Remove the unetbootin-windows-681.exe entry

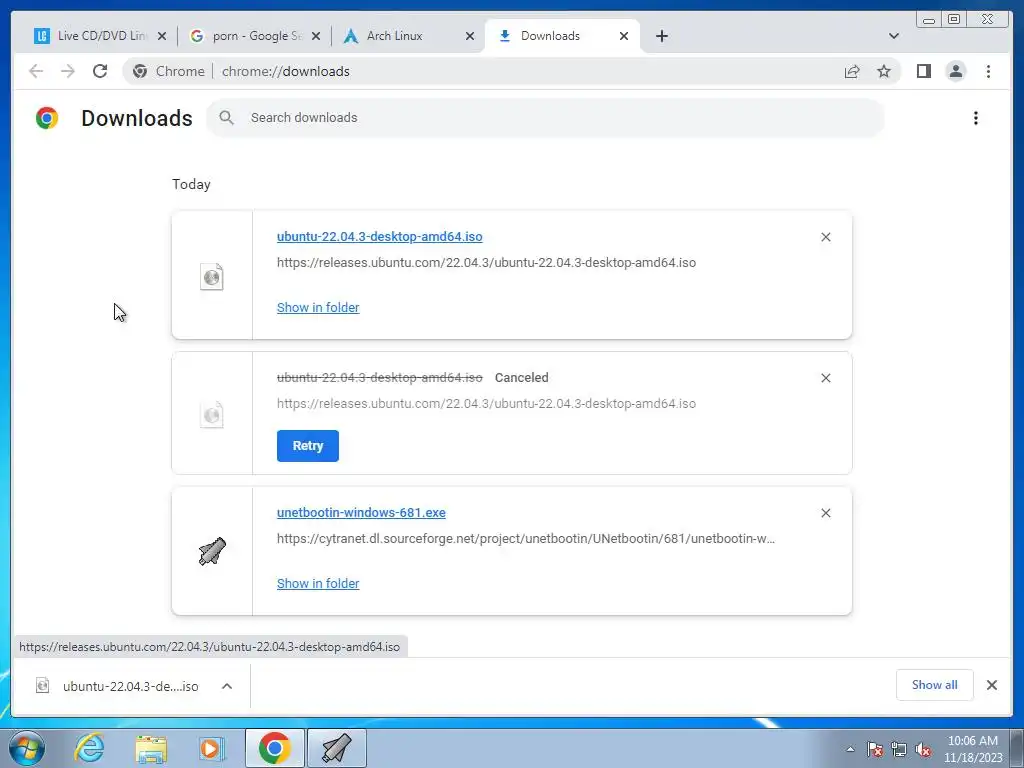825,513
